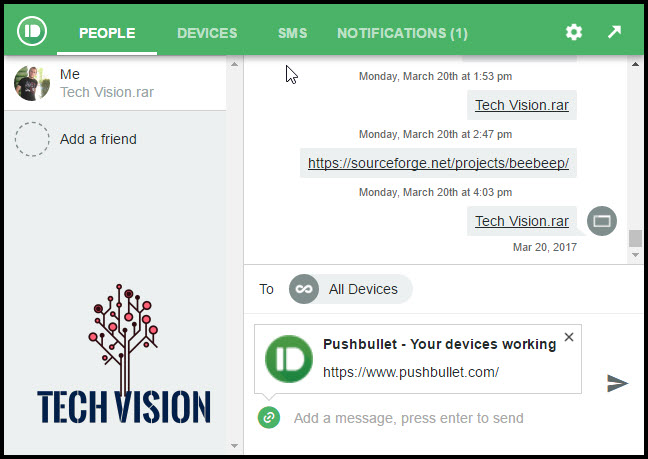
Task: Click chat scrollbar down arrow
Action: click(635, 255)
